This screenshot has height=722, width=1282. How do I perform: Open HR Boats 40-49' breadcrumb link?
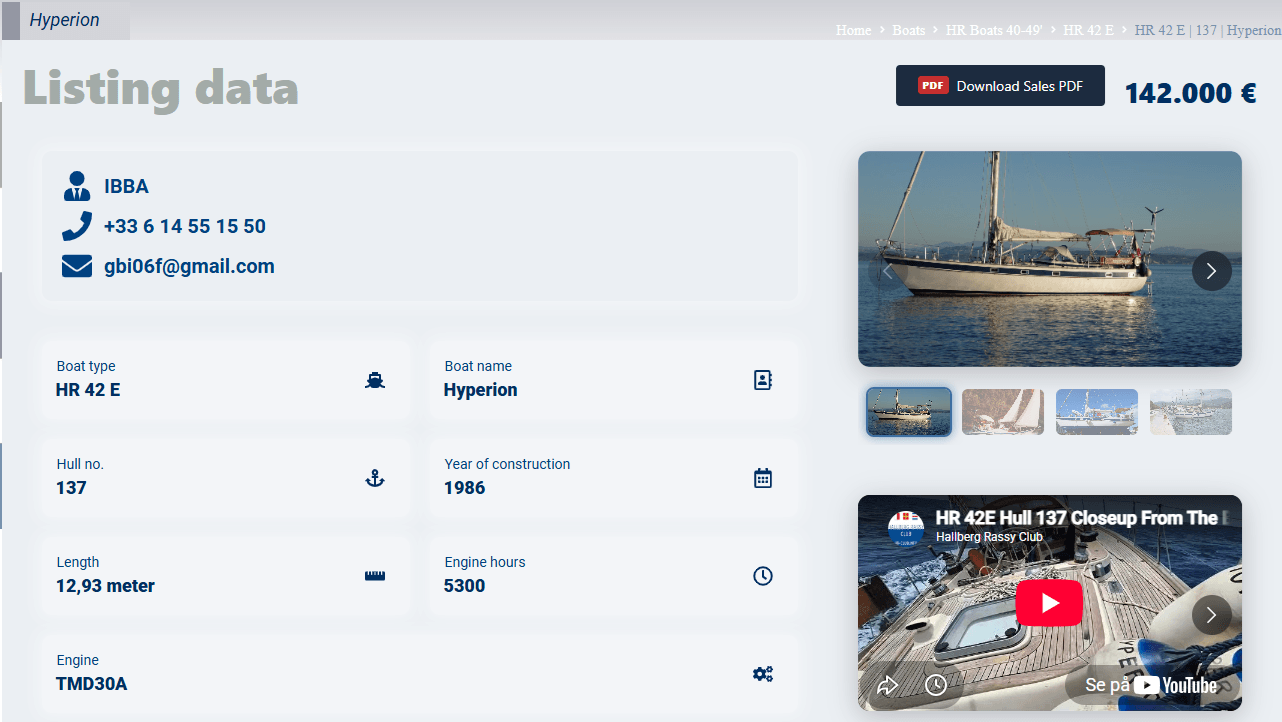(994, 30)
